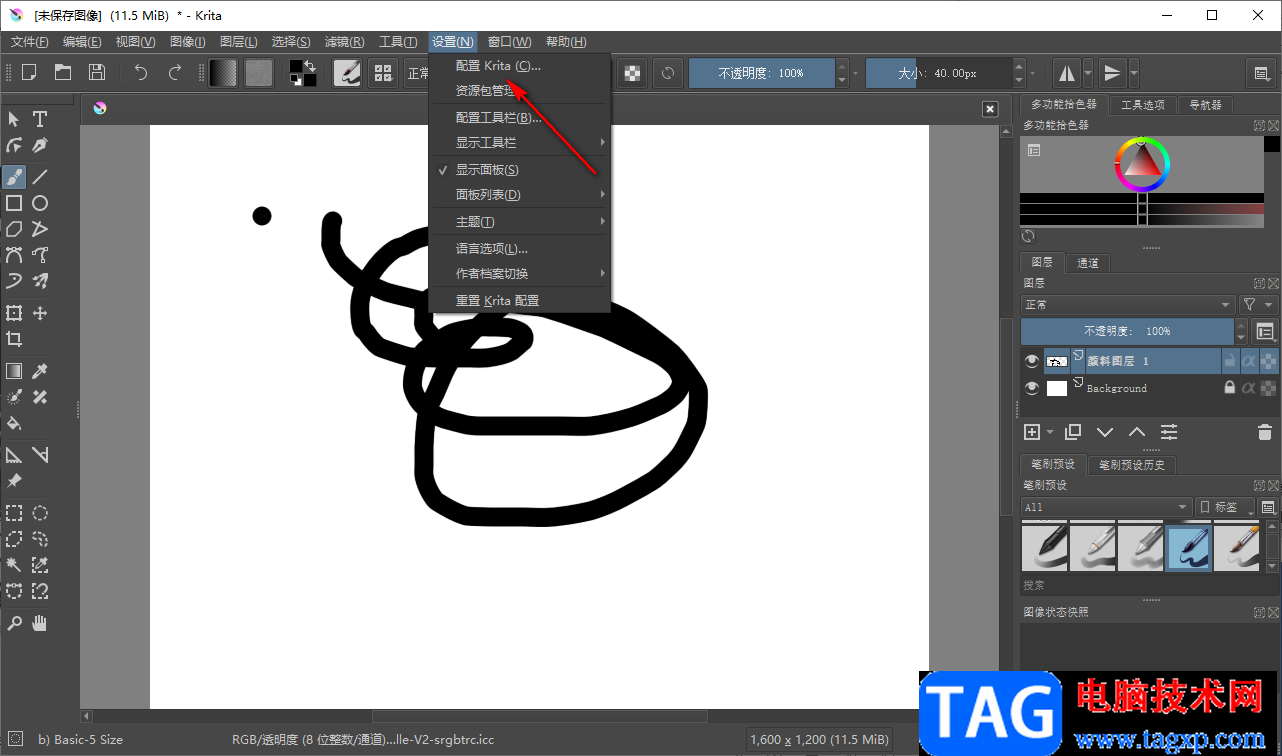Swap foreground and background colors
The width and height of the screenshot is (1282, 756).
(310, 65)
